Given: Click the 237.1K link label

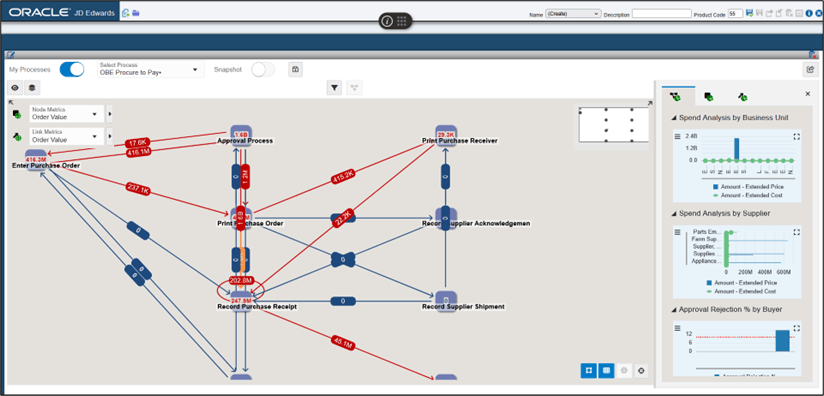Looking at the screenshot, I should pos(138,189).
